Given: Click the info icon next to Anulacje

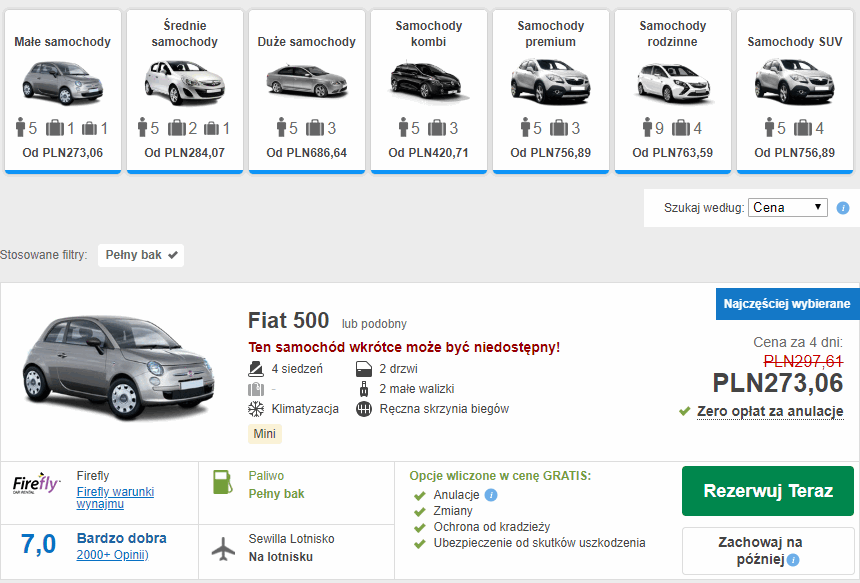Looking at the screenshot, I should coord(491,495).
